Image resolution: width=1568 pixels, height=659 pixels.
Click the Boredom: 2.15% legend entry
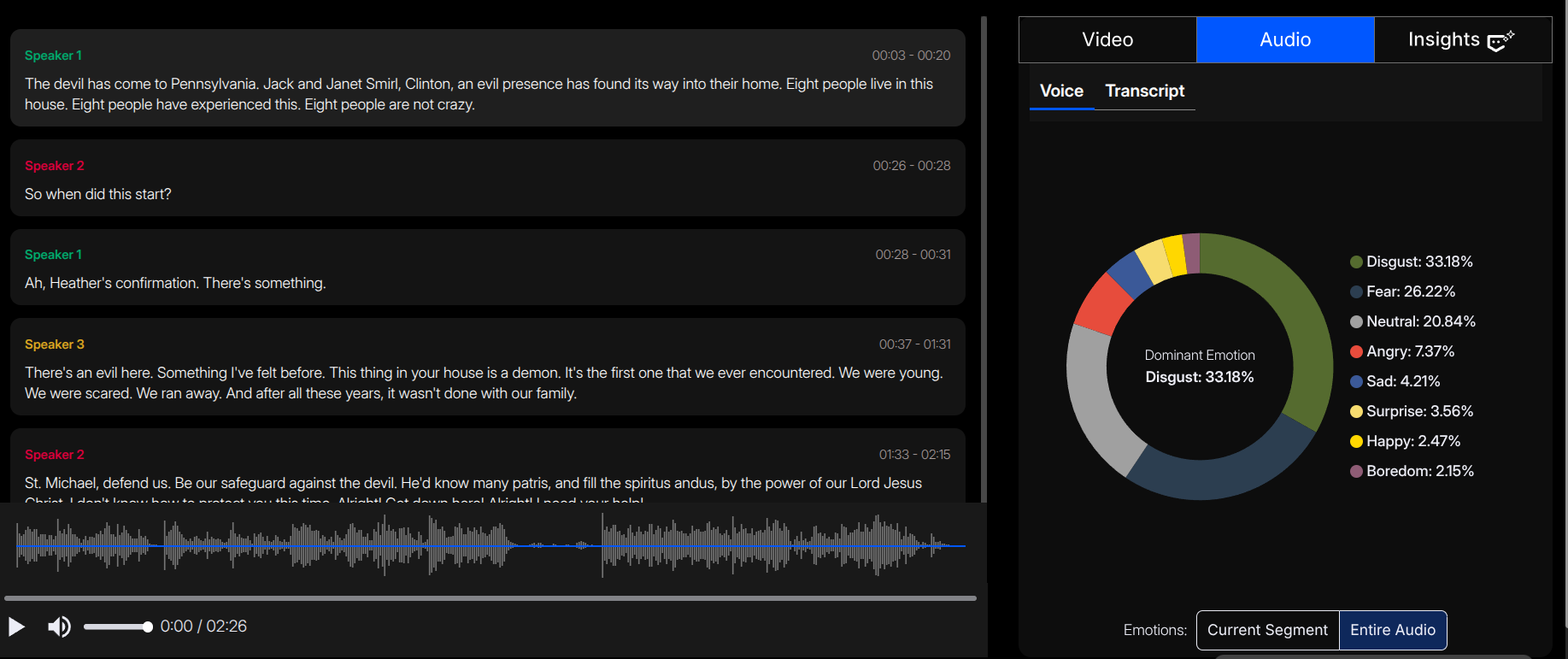click(1412, 471)
